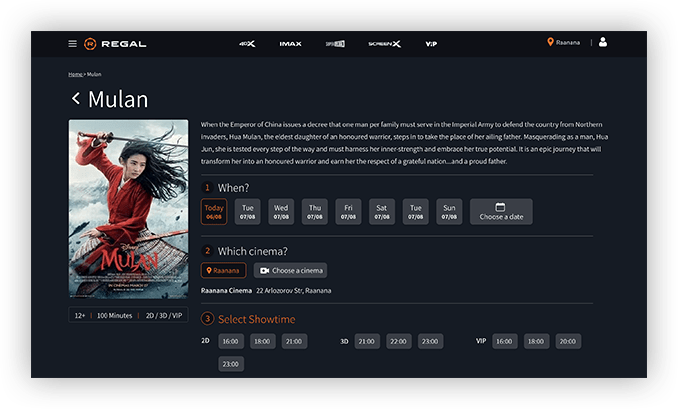
Task: Open the hamburger menu icon
Action: (73, 44)
